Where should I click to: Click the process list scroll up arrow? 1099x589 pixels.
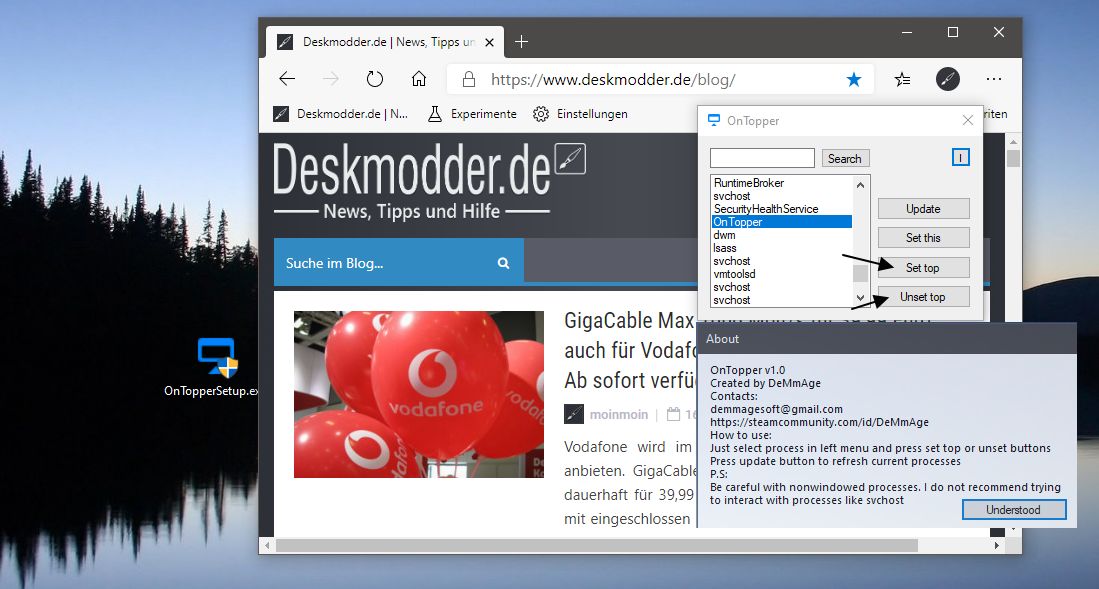(861, 184)
